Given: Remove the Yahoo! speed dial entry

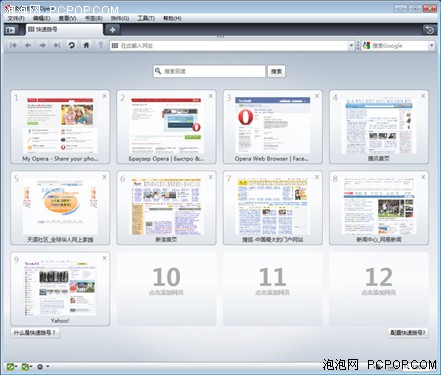Looking at the screenshot, I should point(104,258).
